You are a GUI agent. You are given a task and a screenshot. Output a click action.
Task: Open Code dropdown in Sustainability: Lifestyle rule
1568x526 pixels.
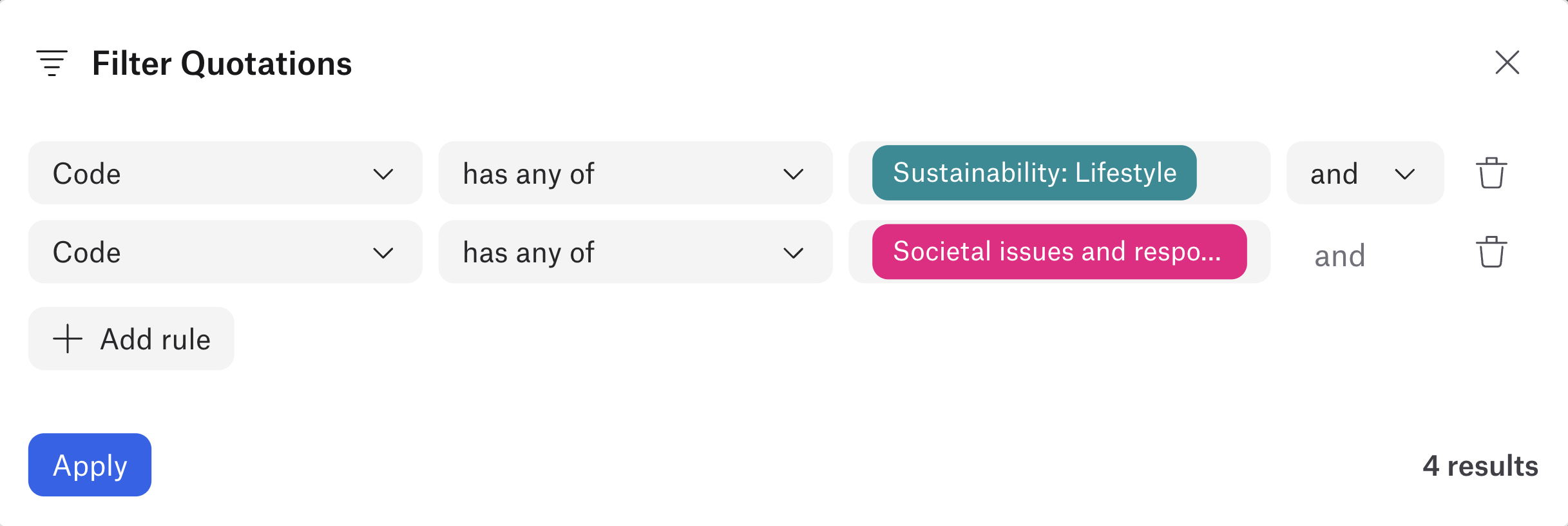pyautogui.click(x=225, y=173)
